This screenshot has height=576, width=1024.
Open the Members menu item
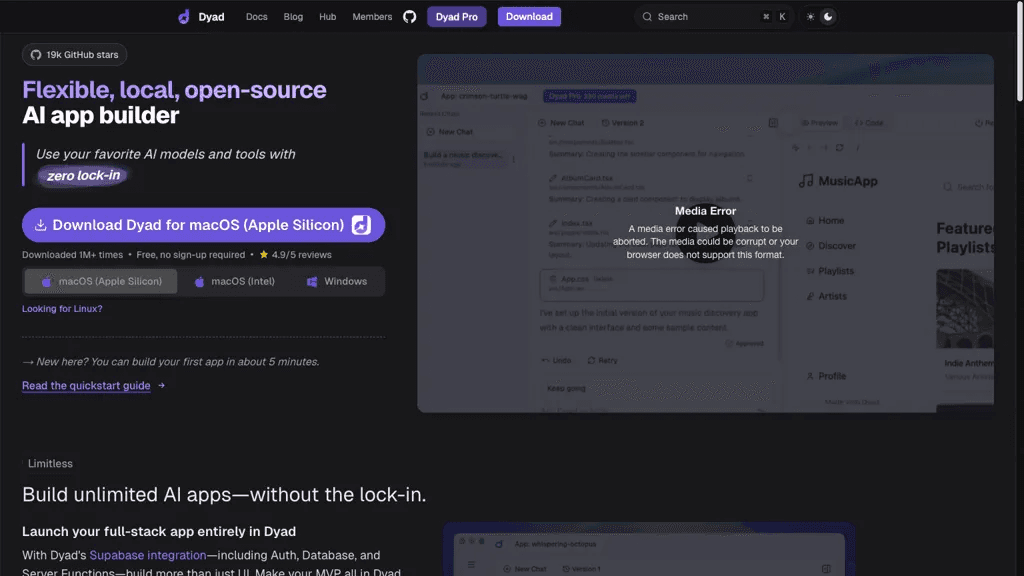tap(372, 16)
